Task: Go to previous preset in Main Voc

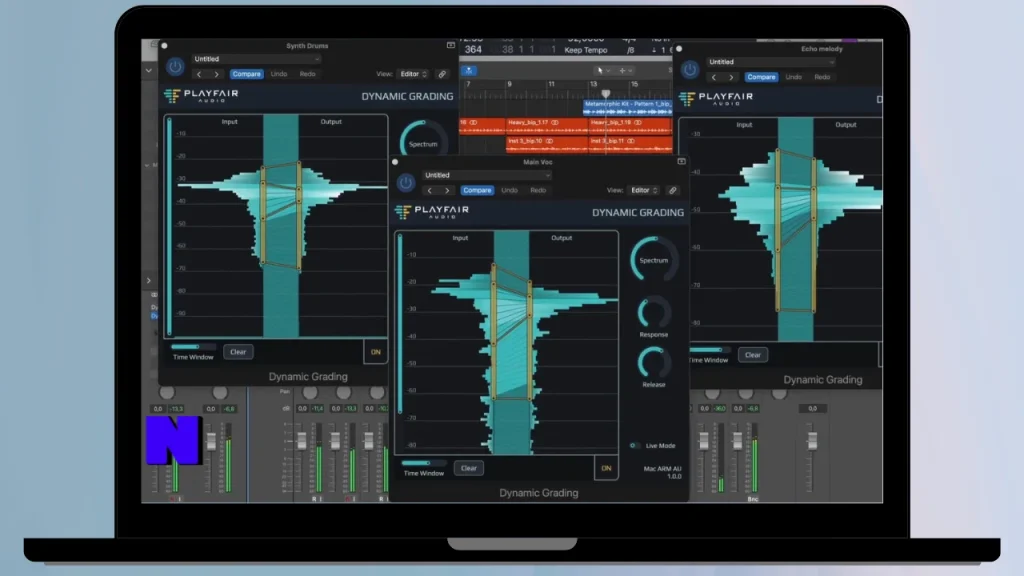Action: point(429,191)
